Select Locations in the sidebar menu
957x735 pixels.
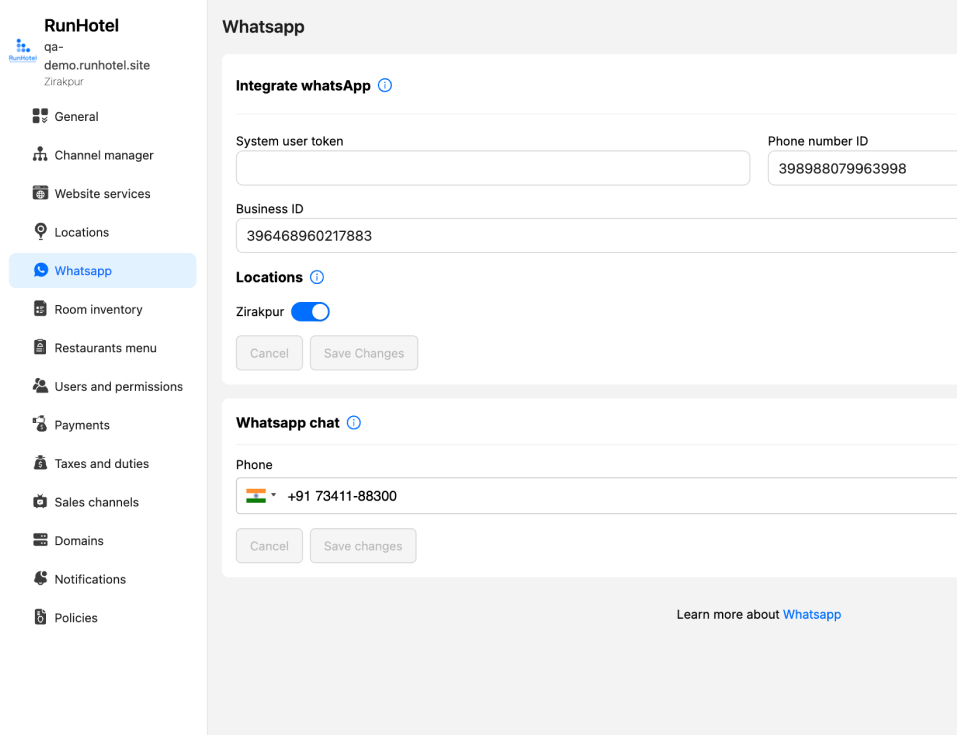click(x=103, y=231)
